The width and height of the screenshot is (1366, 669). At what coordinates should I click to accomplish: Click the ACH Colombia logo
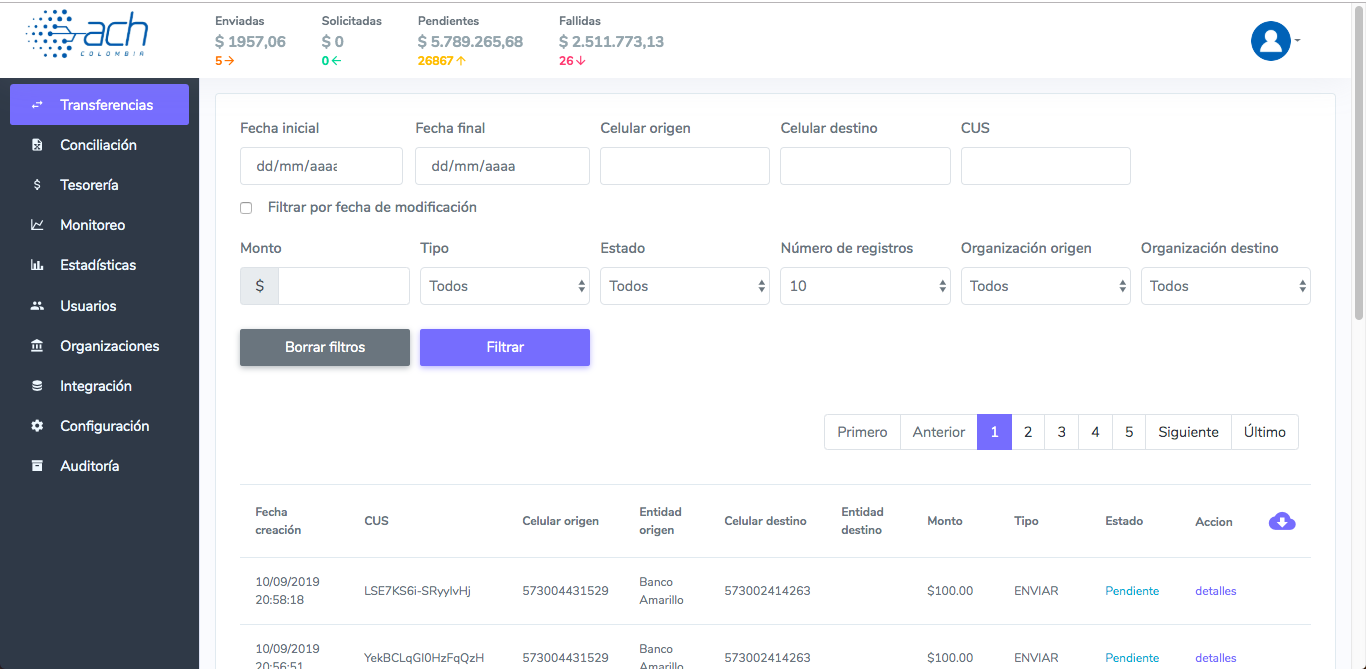(x=86, y=35)
